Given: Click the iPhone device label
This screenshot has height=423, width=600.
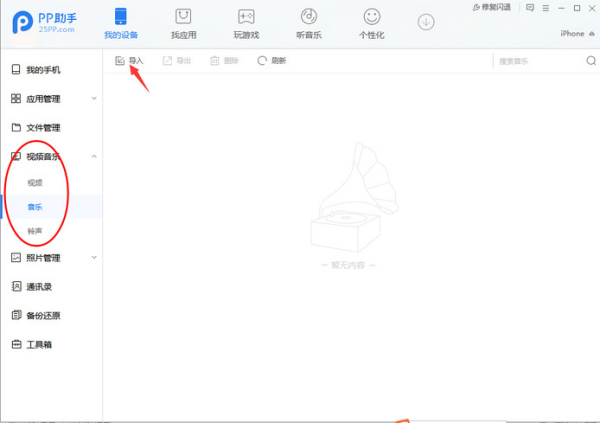Looking at the screenshot, I should (572, 34).
